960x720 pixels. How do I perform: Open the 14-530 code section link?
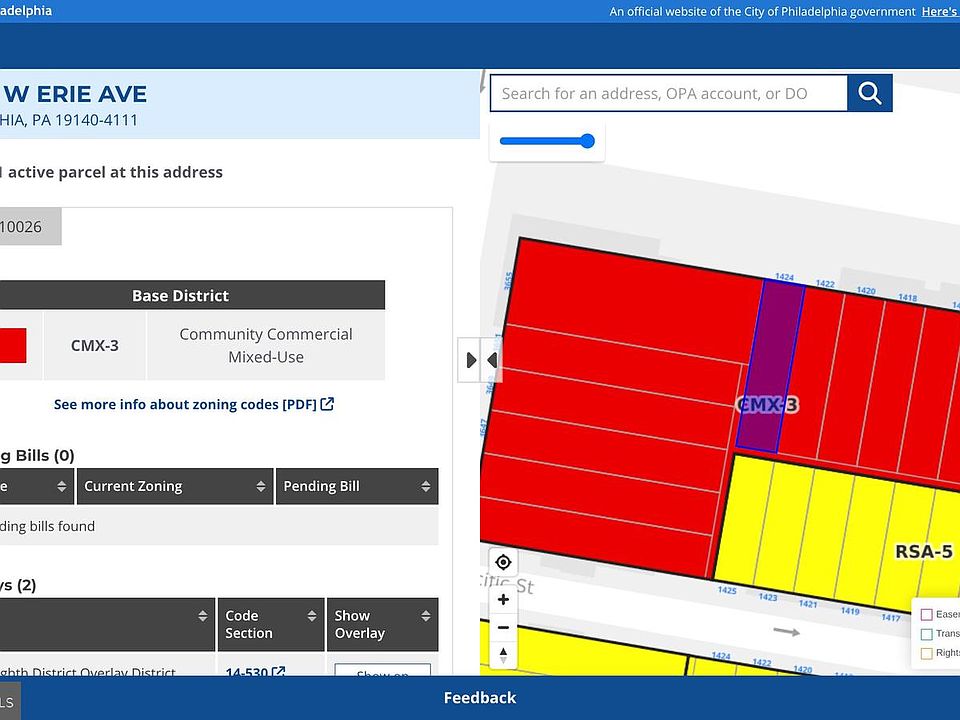pyautogui.click(x=255, y=672)
